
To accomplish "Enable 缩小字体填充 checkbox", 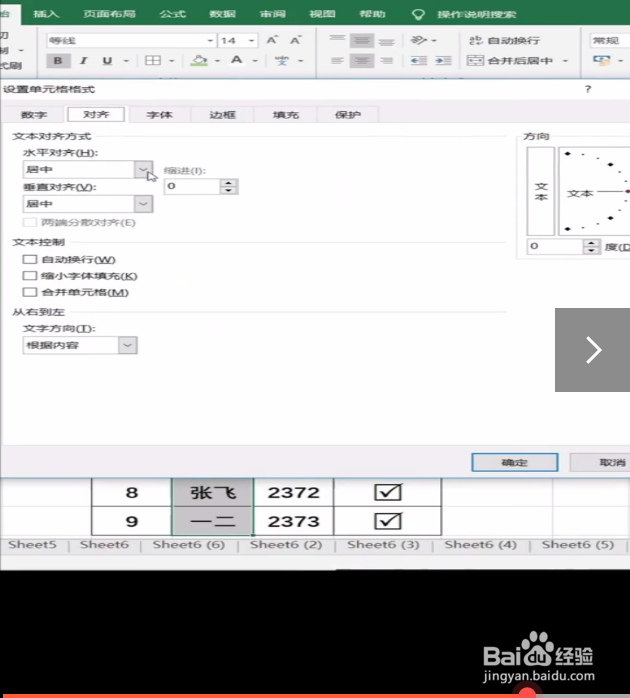I will 30,276.
